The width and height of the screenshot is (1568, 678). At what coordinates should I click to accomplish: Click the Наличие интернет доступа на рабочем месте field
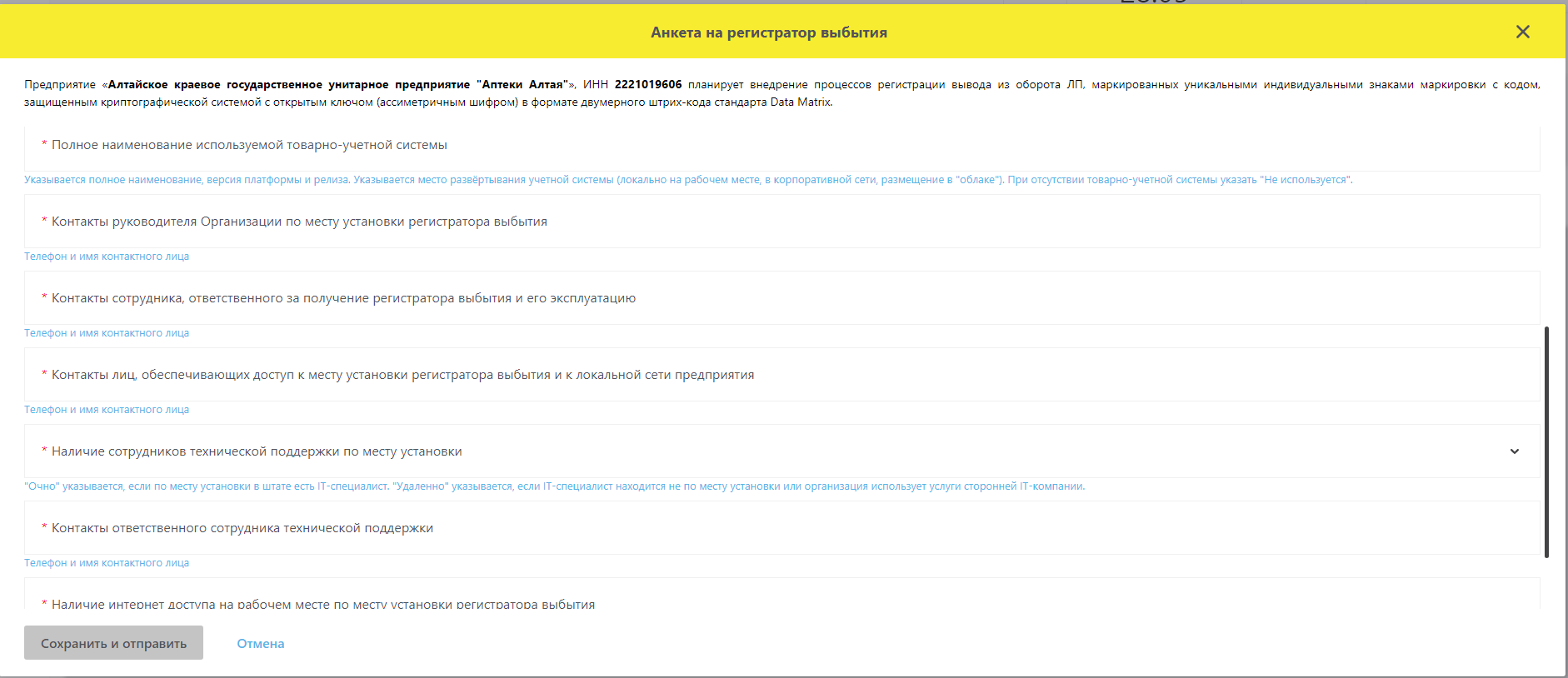[x=782, y=595]
